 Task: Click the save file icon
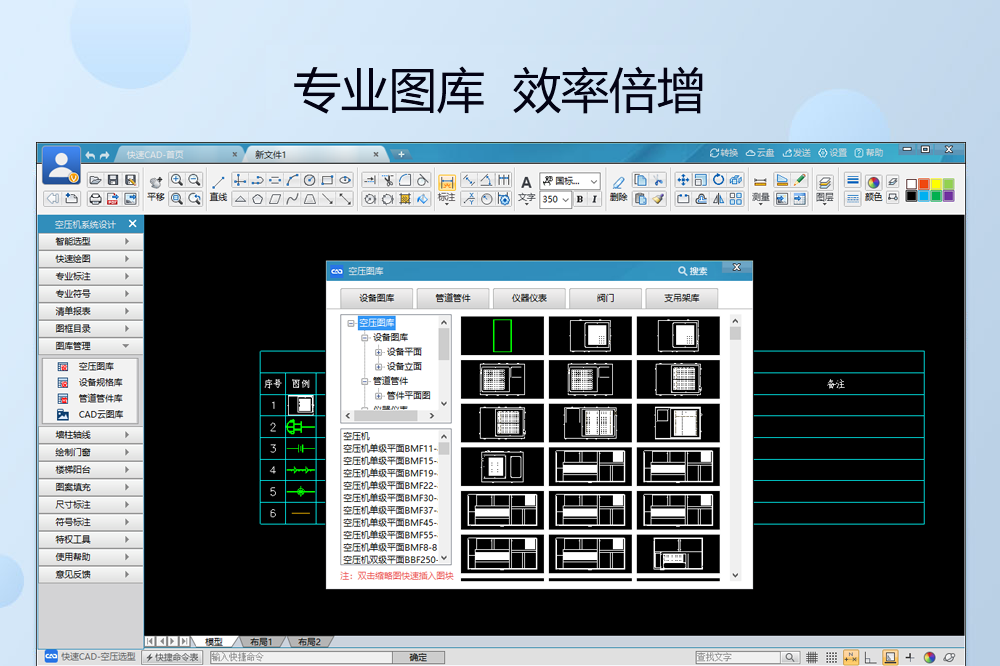(x=113, y=180)
